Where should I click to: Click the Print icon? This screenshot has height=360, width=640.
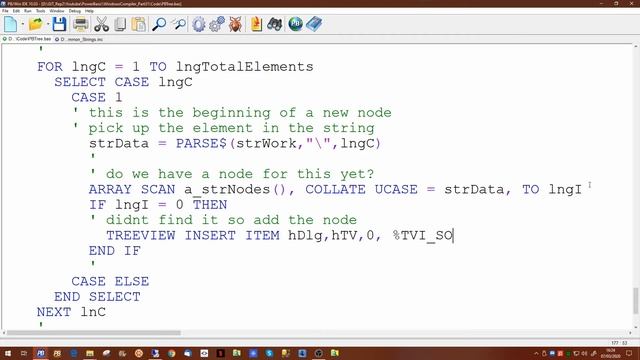tap(80, 24)
